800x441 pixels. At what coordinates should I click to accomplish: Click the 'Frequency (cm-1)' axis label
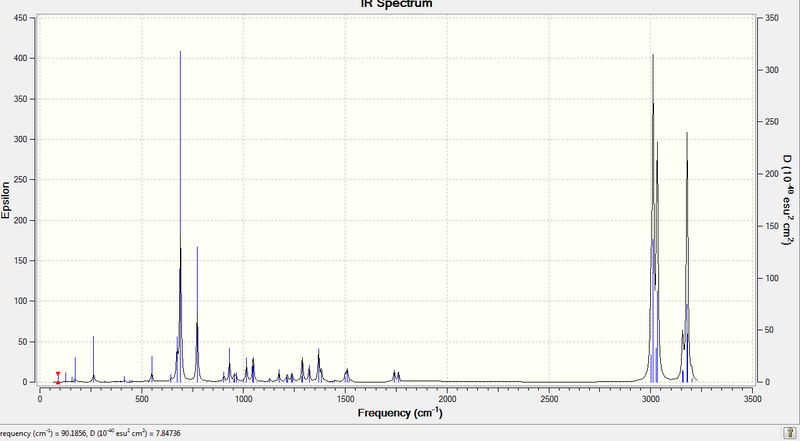[400, 412]
